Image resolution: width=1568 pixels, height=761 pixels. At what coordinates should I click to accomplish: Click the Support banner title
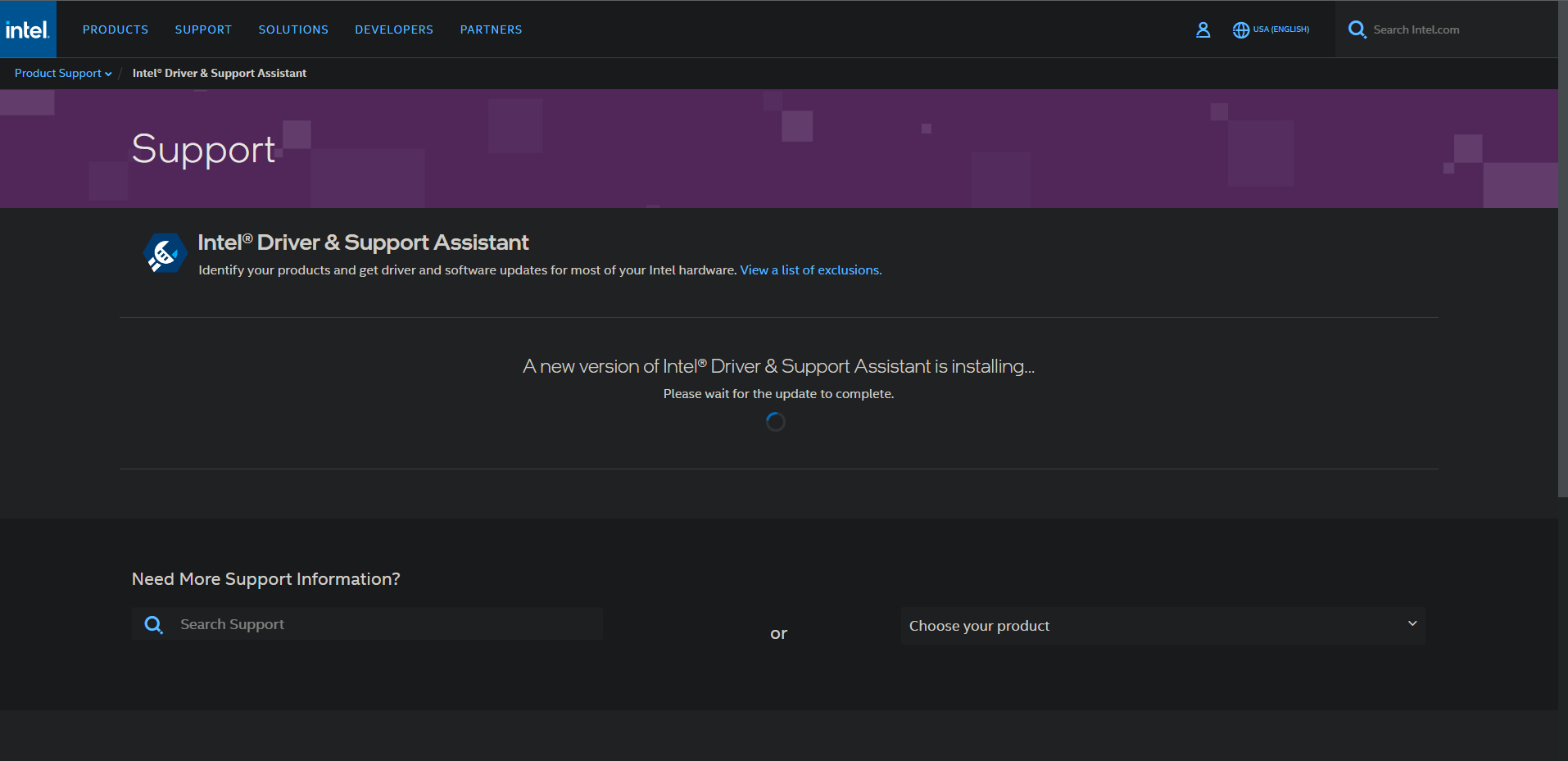[x=203, y=149]
